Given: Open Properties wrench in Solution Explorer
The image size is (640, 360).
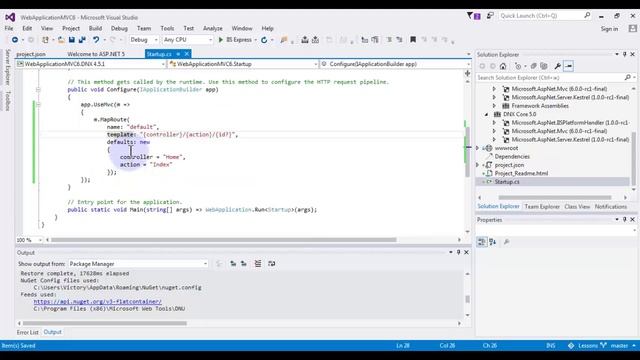Looking at the screenshot, I should pyautogui.click(x=558, y=66).
